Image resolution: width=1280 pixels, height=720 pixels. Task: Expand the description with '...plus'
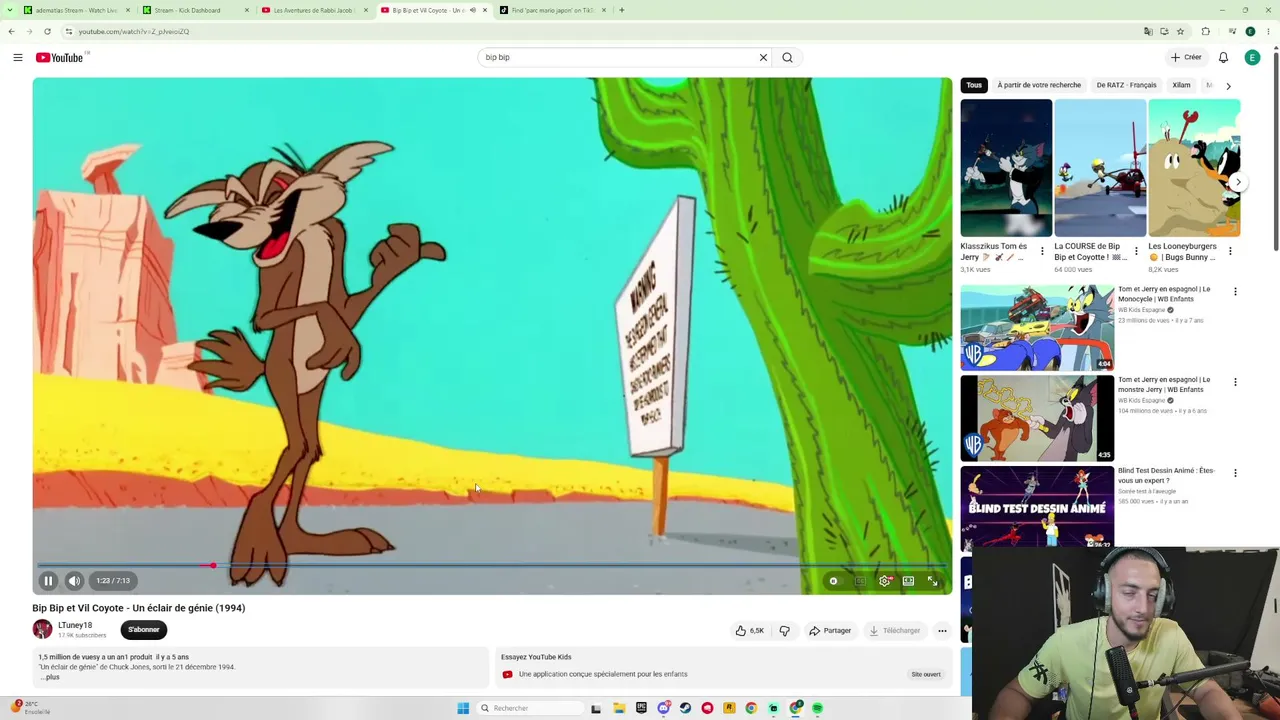[x=50, y=677]
